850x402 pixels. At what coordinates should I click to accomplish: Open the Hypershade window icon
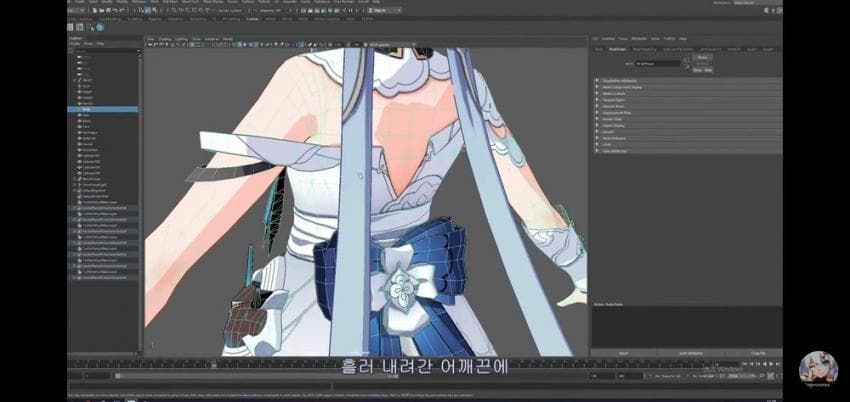[330, 10]
